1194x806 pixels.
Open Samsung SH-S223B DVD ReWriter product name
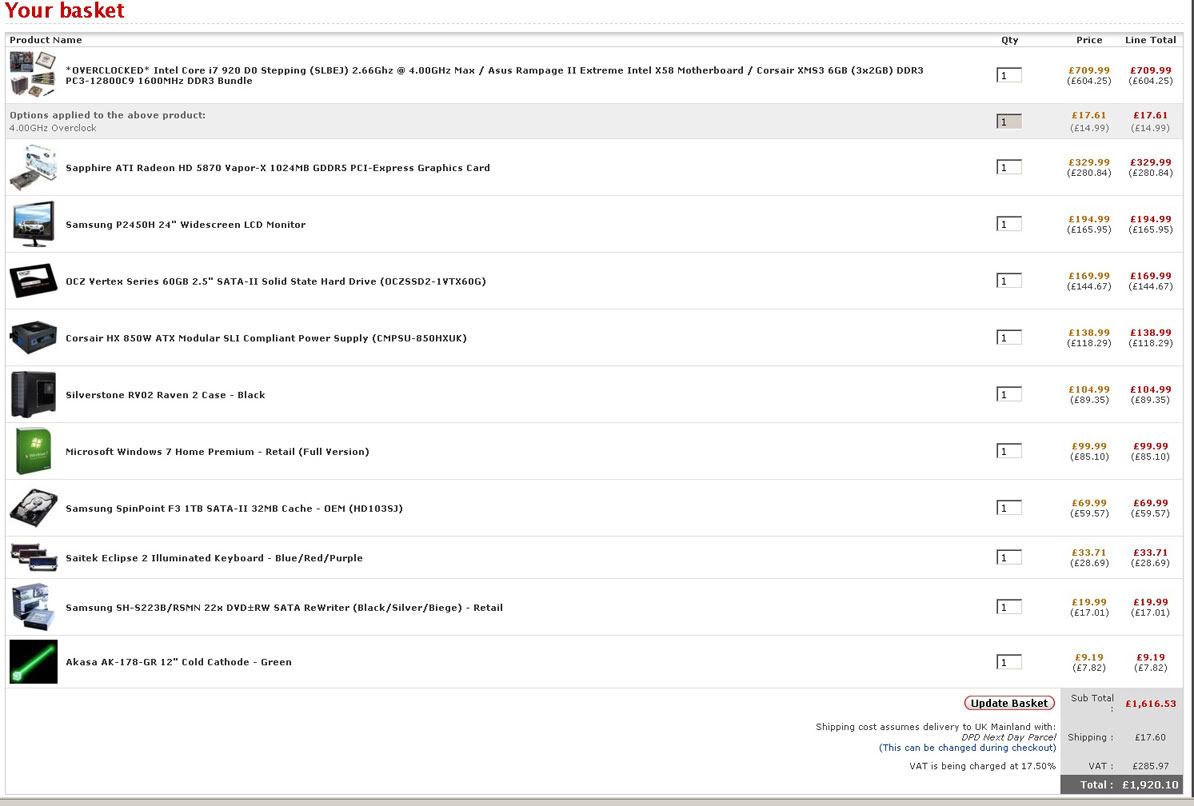click(284, 608)
